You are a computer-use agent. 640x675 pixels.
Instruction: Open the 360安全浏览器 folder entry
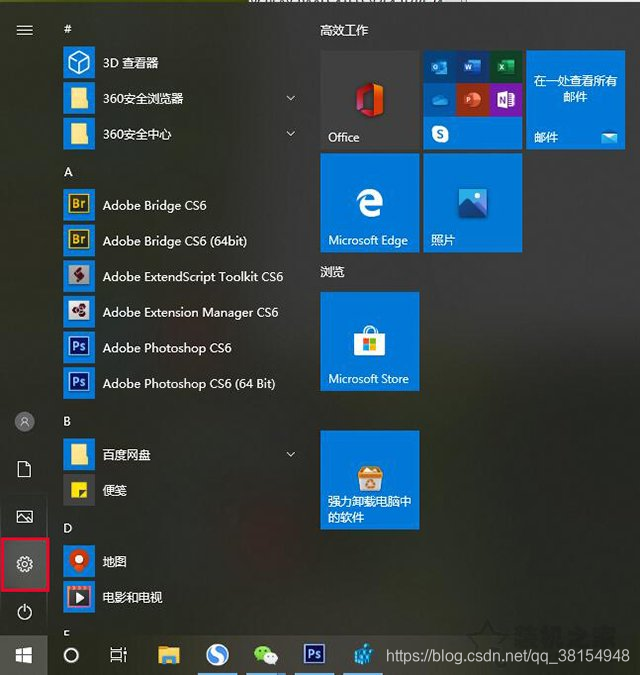click(181, 99)
